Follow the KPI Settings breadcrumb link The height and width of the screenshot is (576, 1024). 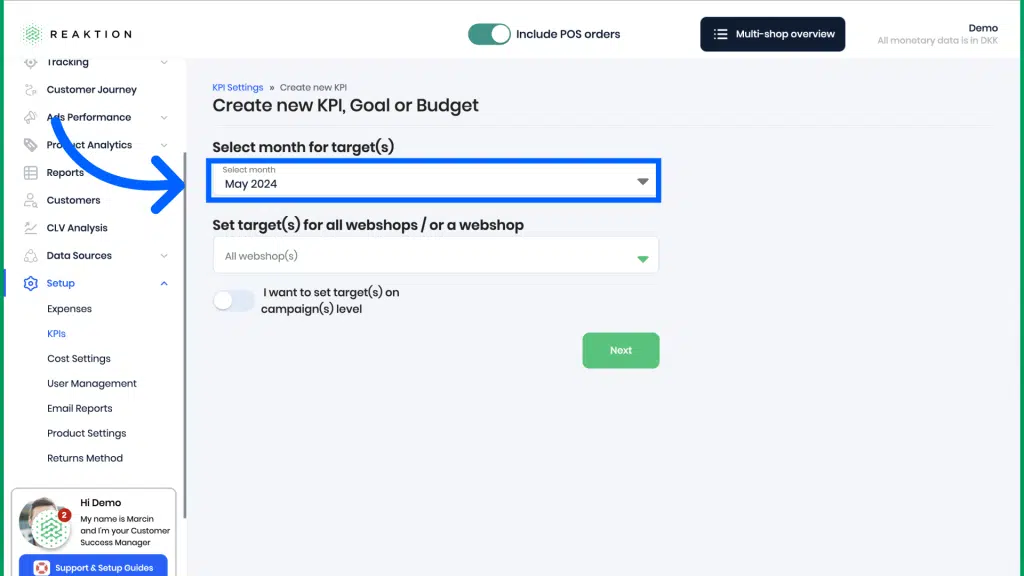click(238, 88)
